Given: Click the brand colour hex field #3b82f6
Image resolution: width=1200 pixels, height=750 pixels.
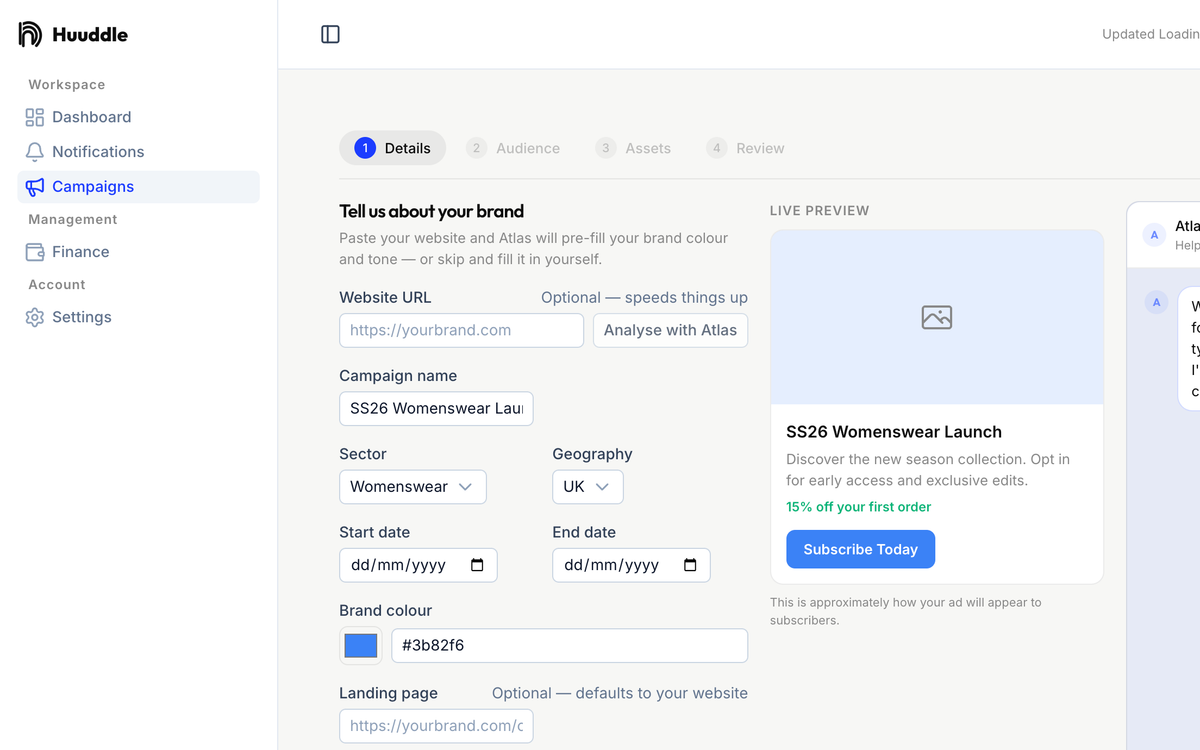Looking at the screenshot, I should click(569, 645).
